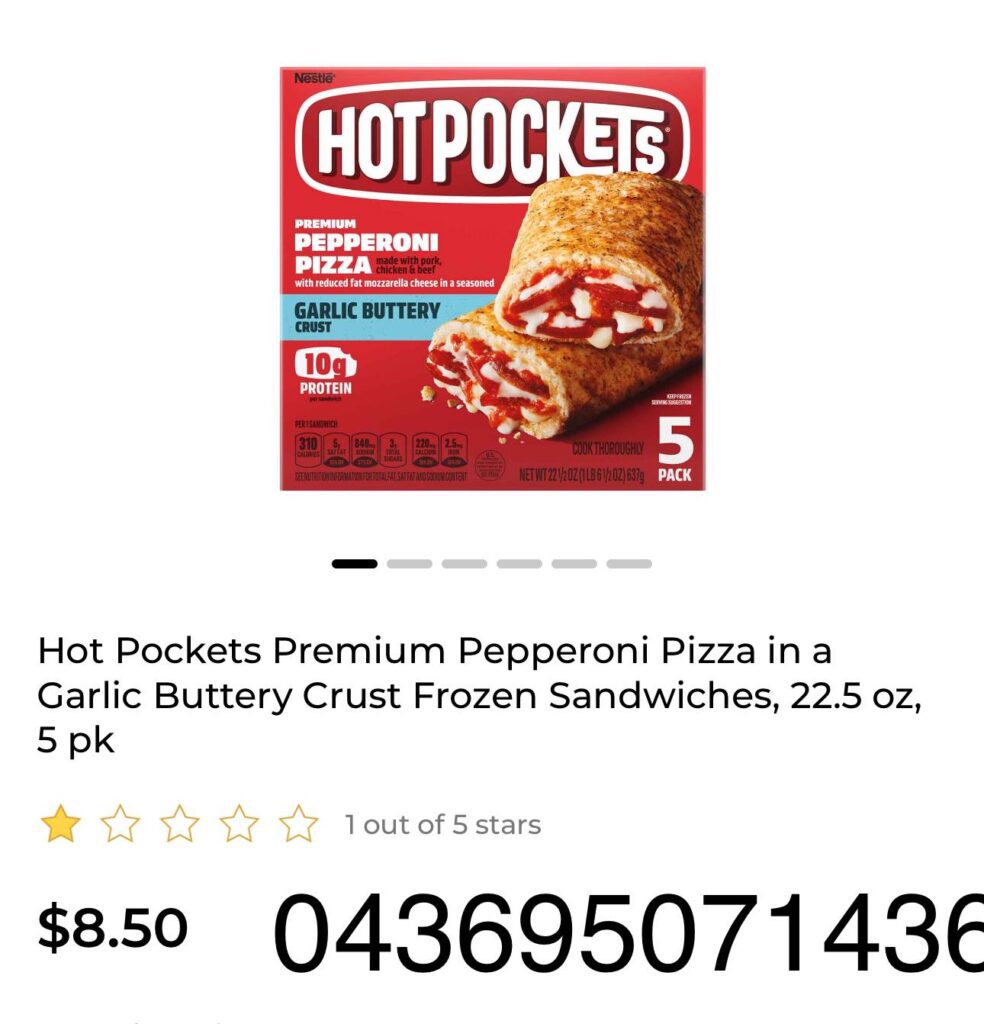The height and width of the screenshot is (1024, 984).
Task: Click the Hot Pockets logo on the box
Action: coord(492,143)
